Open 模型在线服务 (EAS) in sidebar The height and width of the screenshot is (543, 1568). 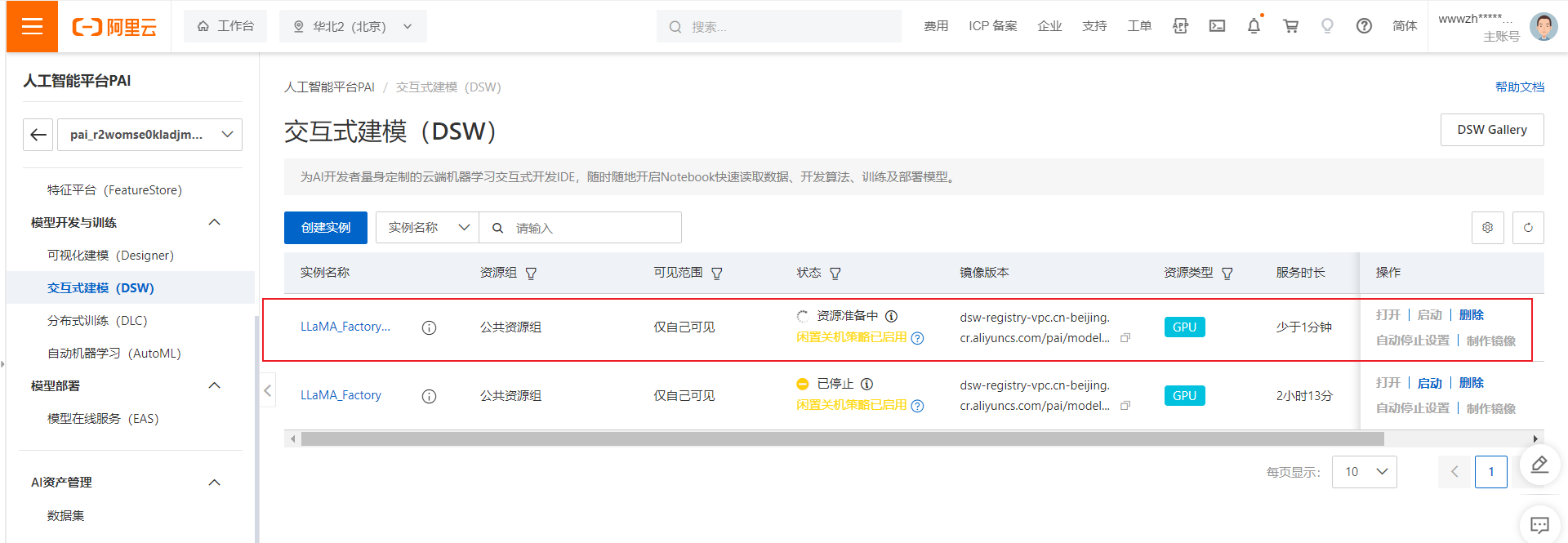[x=103, y=419]
